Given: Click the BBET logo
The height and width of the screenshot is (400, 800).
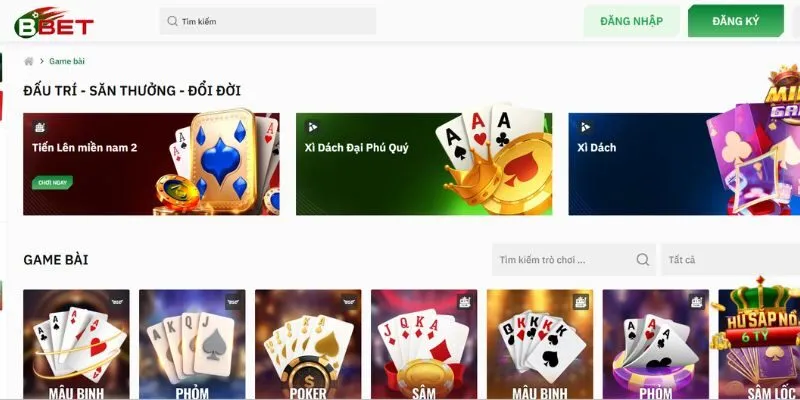Looking at the screenshot, I should tap(54, 23).
